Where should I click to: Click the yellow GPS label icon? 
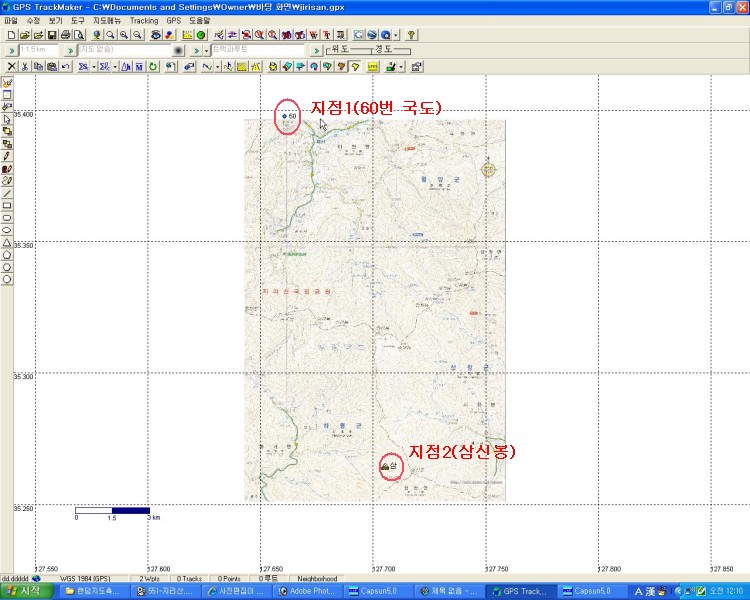click(x=373, y=67)
